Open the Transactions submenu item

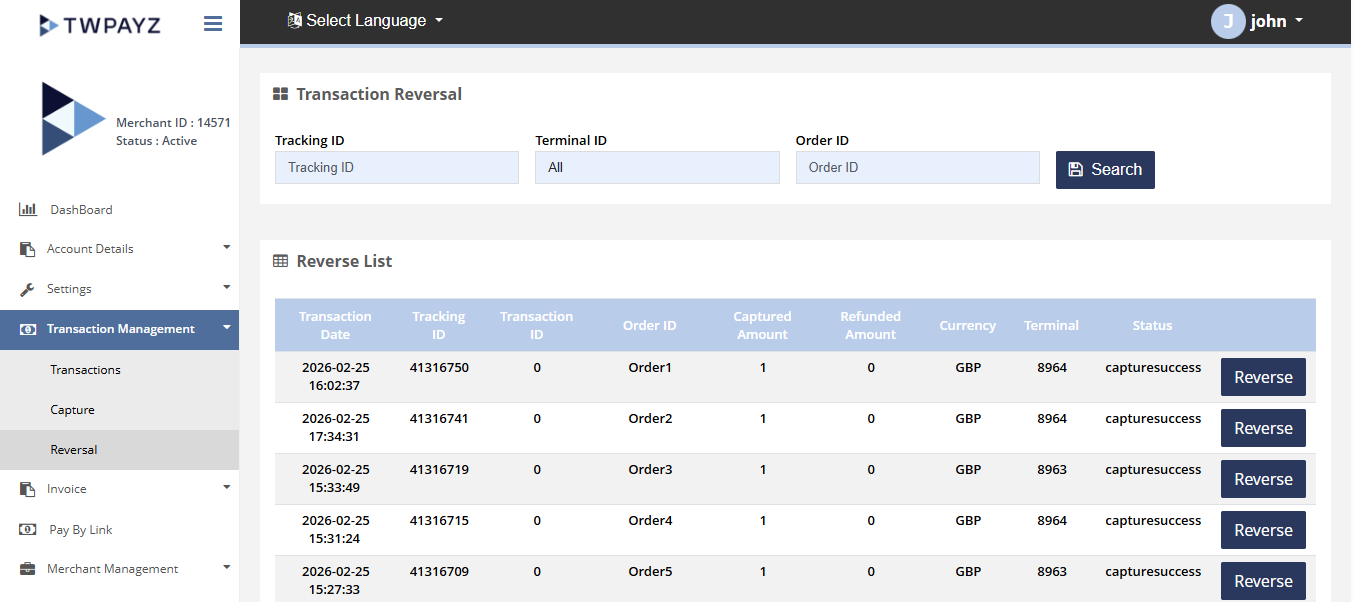pos(86,370)
